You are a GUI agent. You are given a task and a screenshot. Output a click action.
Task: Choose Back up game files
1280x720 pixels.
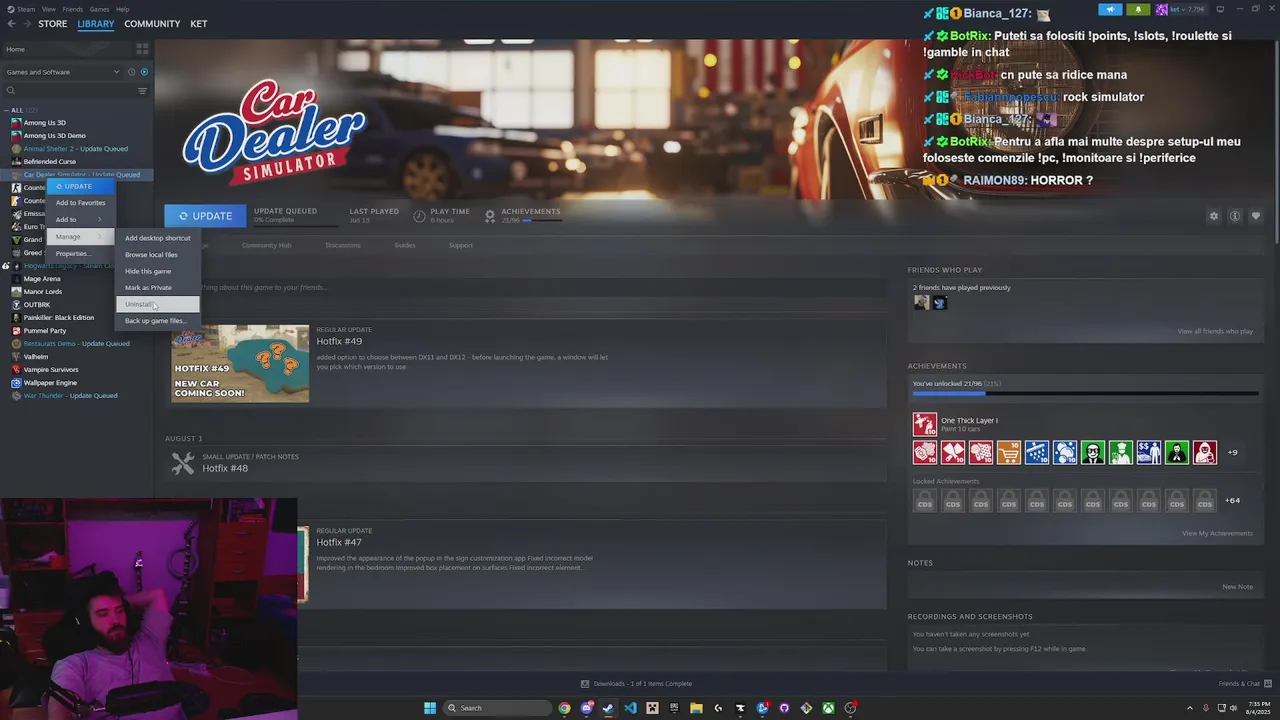[158, 321]
